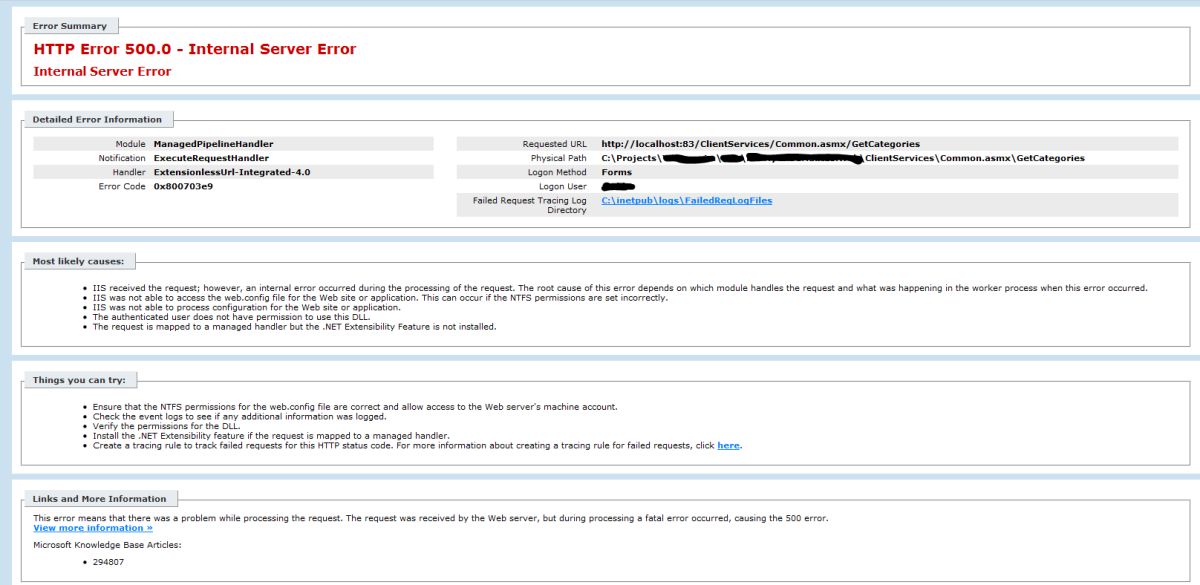The image size is (1200, 585).
Task: Click the 'Handler' field label
Action: (129, 172)
